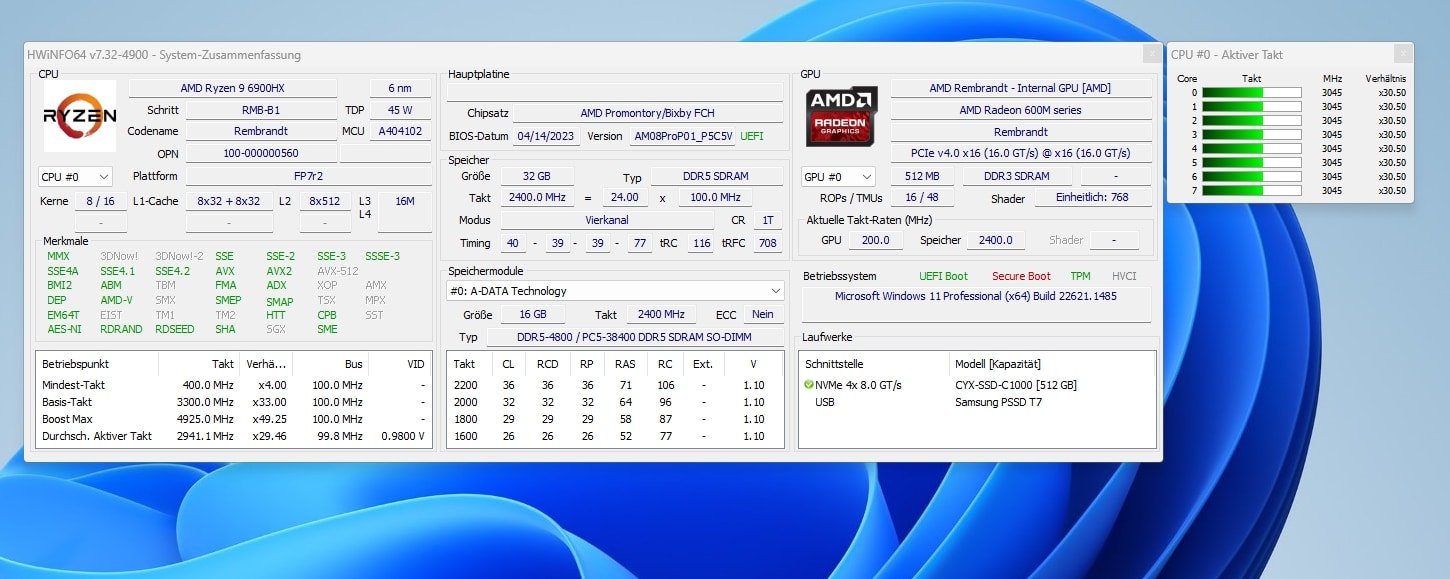Click the AM08ProP01_P5C5V BIOS version field

click(683, 136)
